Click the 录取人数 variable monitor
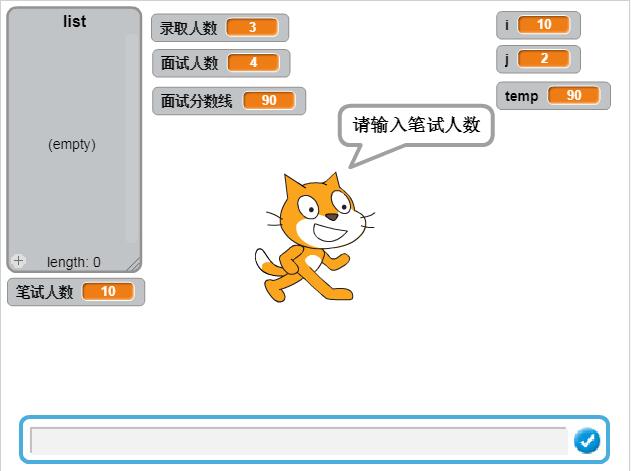The width and height of the screenshot is (631, 471). 220,28
